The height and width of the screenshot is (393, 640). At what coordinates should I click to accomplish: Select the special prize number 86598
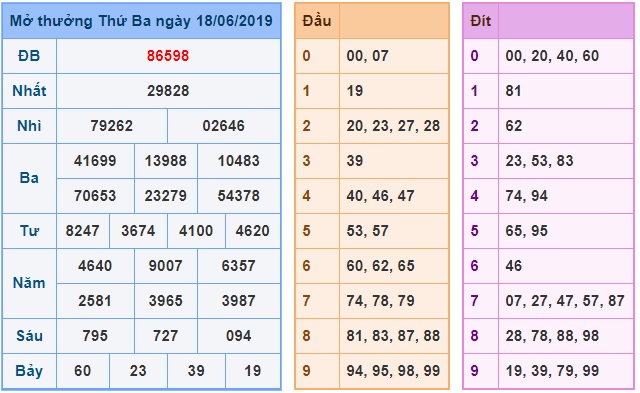168,56
